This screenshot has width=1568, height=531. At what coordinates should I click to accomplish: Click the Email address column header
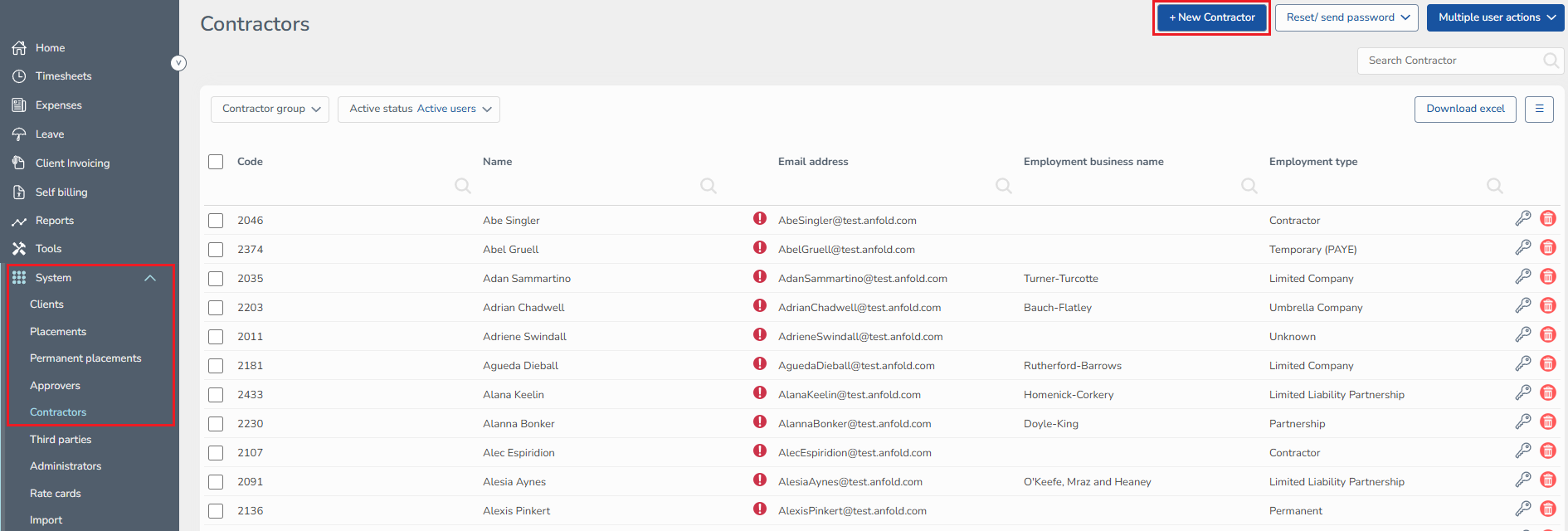(813, 162)
